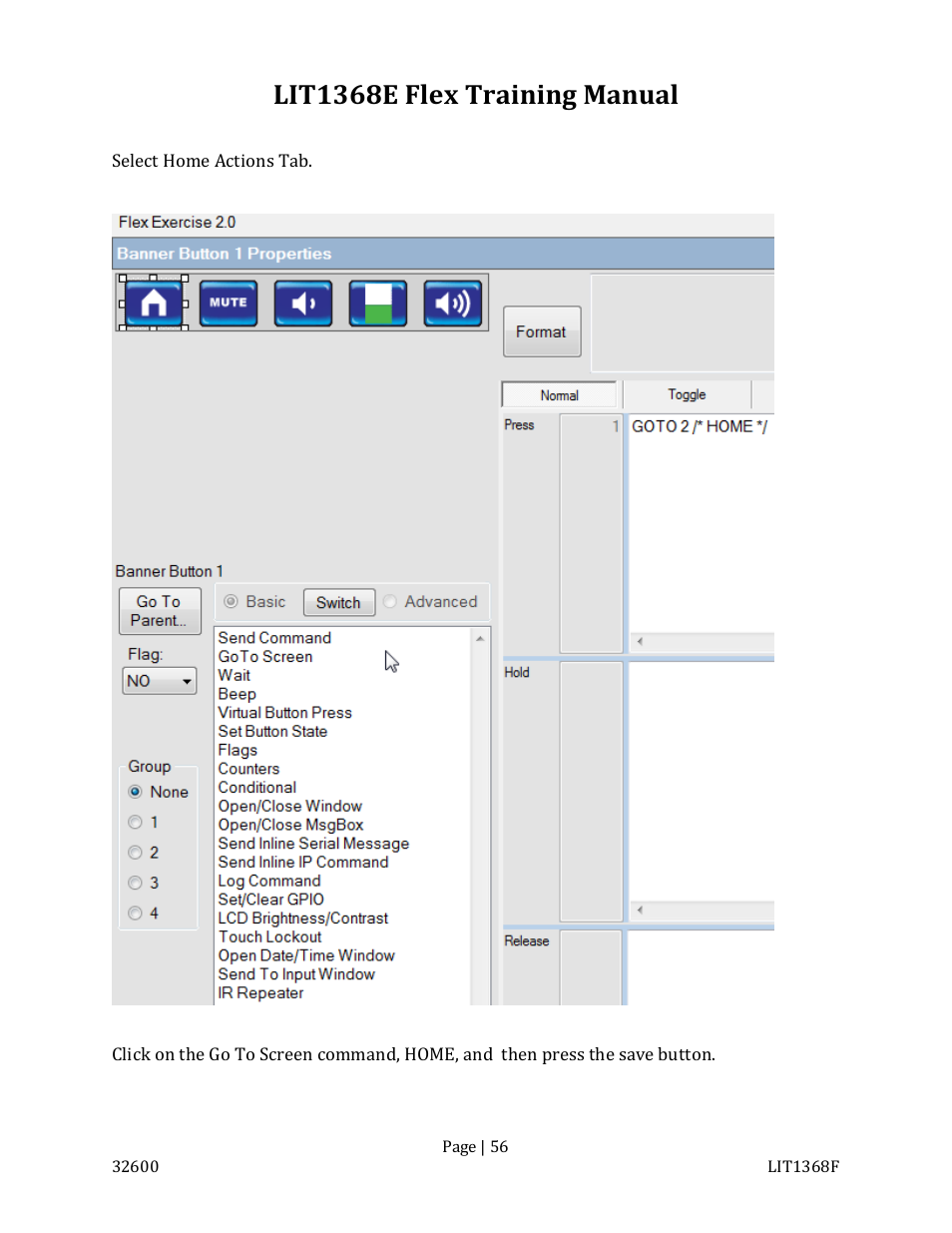This screenshot has height=1233, width=952.
Task: Select Beep command in list
Action: pyautogui.click(x=238, y=694)
